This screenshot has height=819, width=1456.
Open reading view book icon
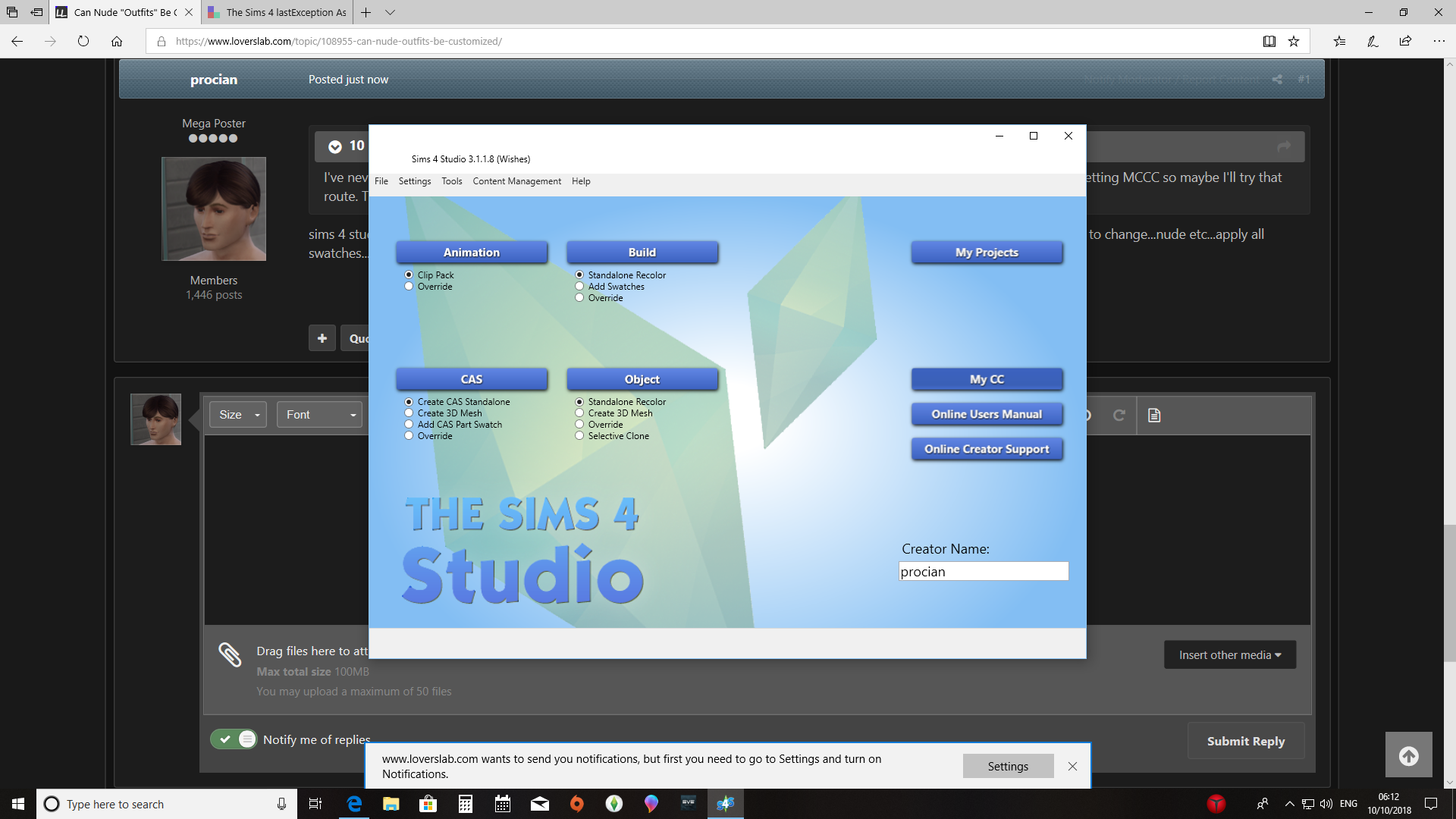pos(1269,42)
